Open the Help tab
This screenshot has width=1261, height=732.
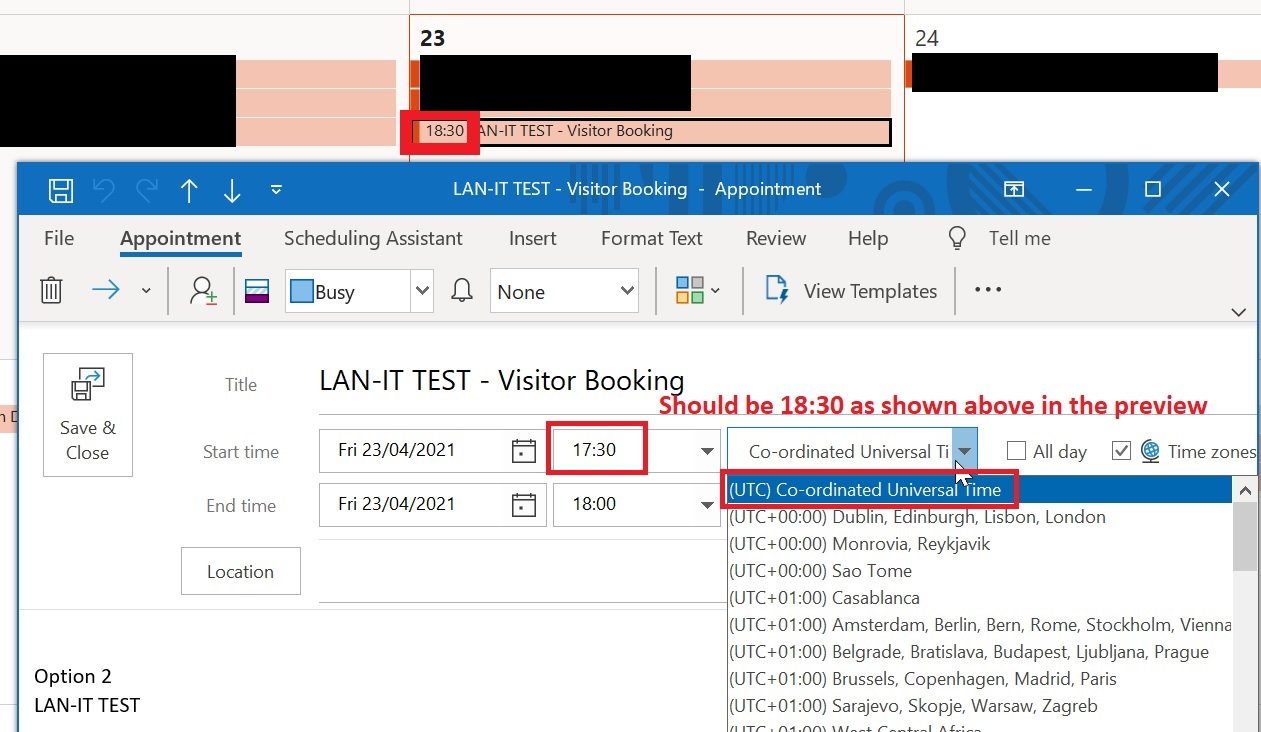pos(868,238)
